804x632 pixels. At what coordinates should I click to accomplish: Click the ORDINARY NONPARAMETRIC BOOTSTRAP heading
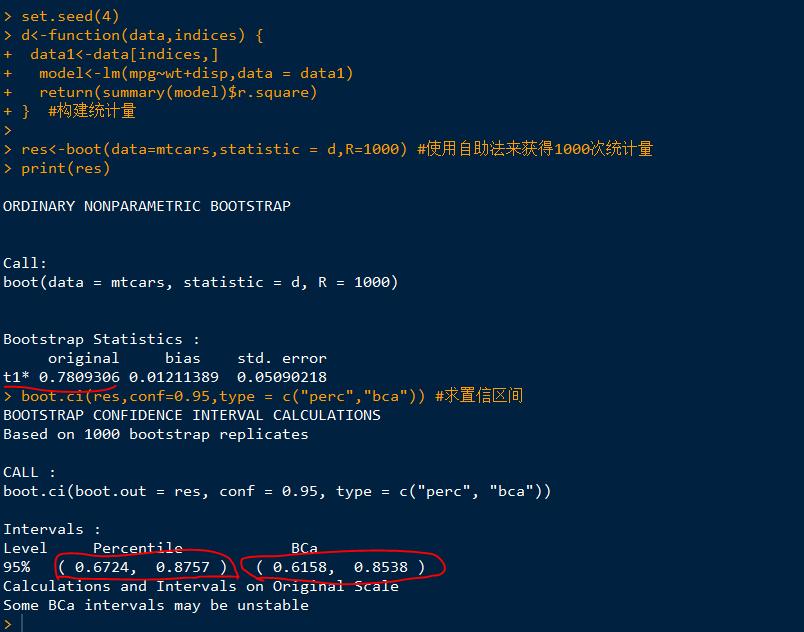click(147, 206)
